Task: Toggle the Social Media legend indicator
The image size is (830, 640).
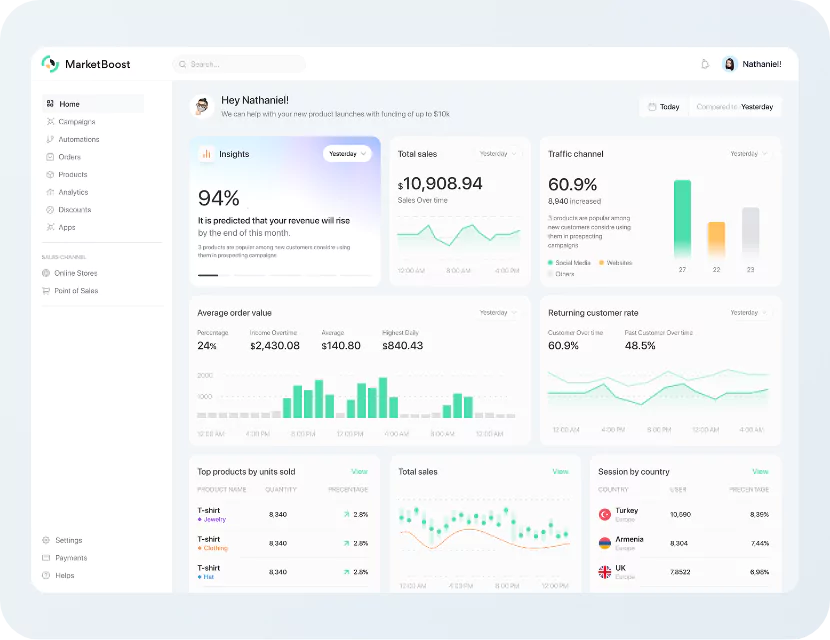Action: pyautogui.click(x=551, y=263)
